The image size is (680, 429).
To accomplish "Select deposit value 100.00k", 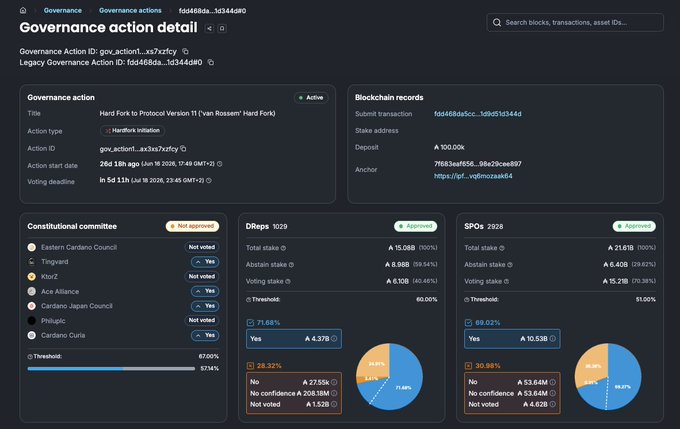I will [x=449, y=147].
